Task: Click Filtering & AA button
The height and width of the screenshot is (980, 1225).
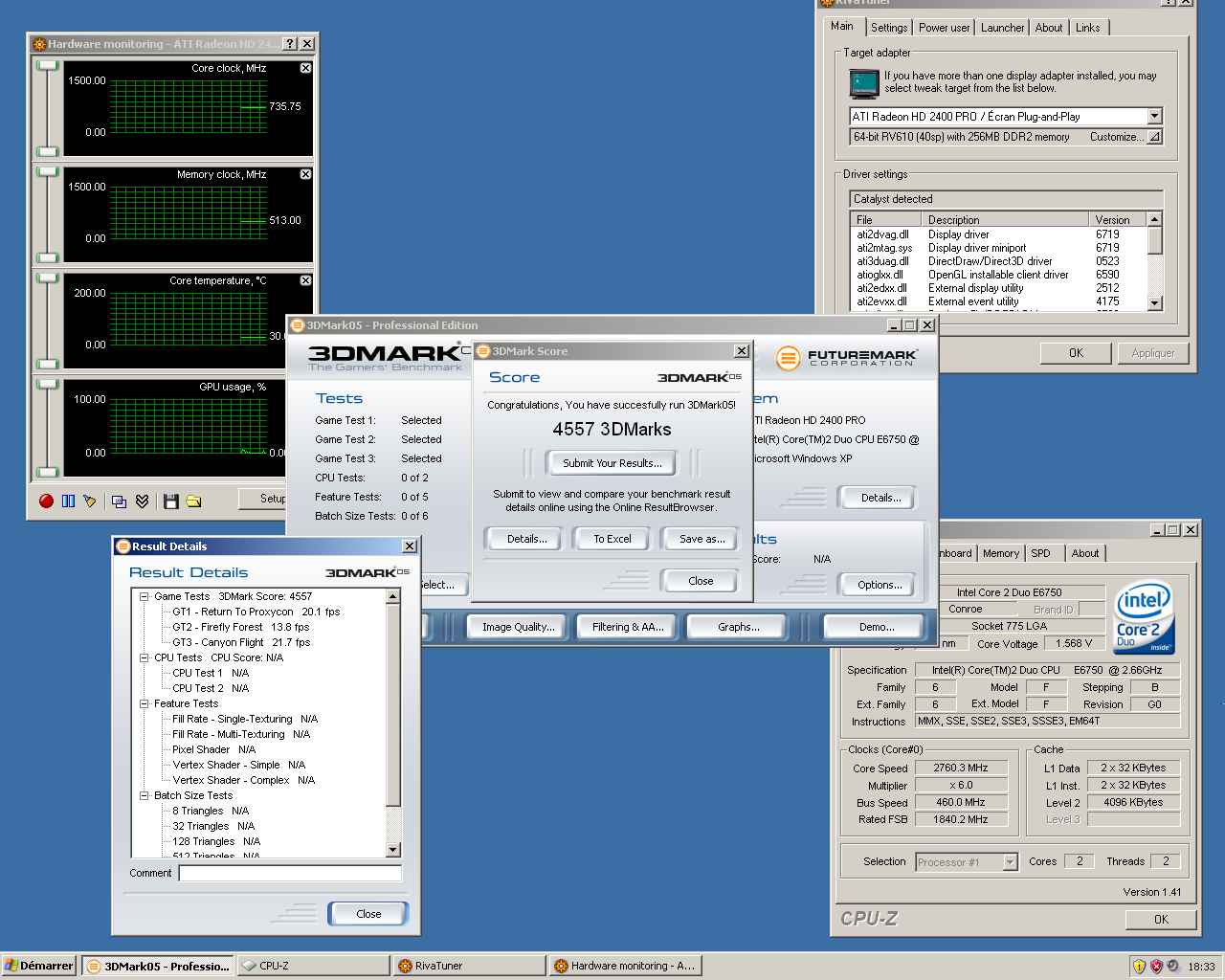Action: (628, 627)
